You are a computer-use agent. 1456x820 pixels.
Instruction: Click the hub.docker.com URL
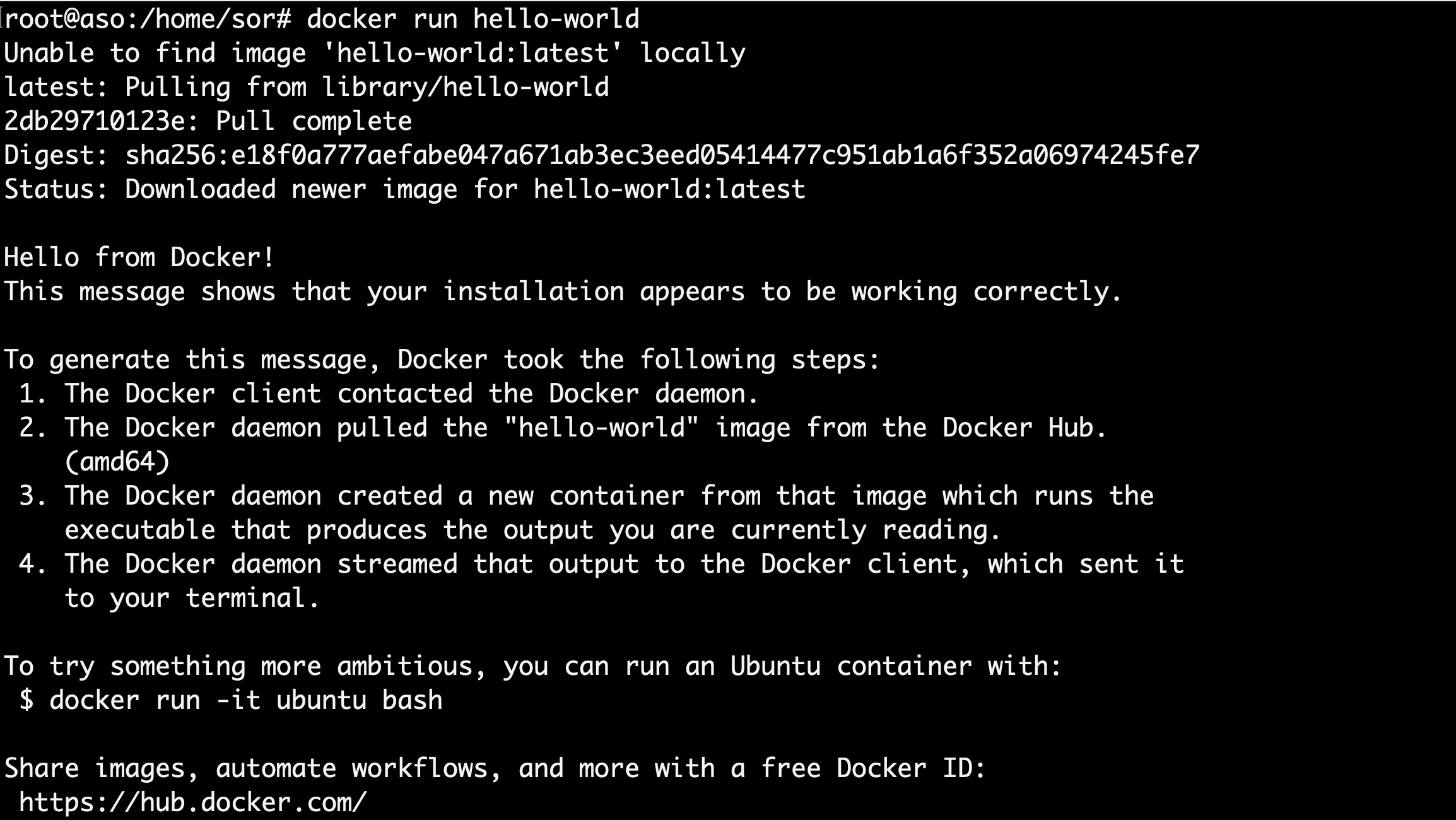(192, 802)
